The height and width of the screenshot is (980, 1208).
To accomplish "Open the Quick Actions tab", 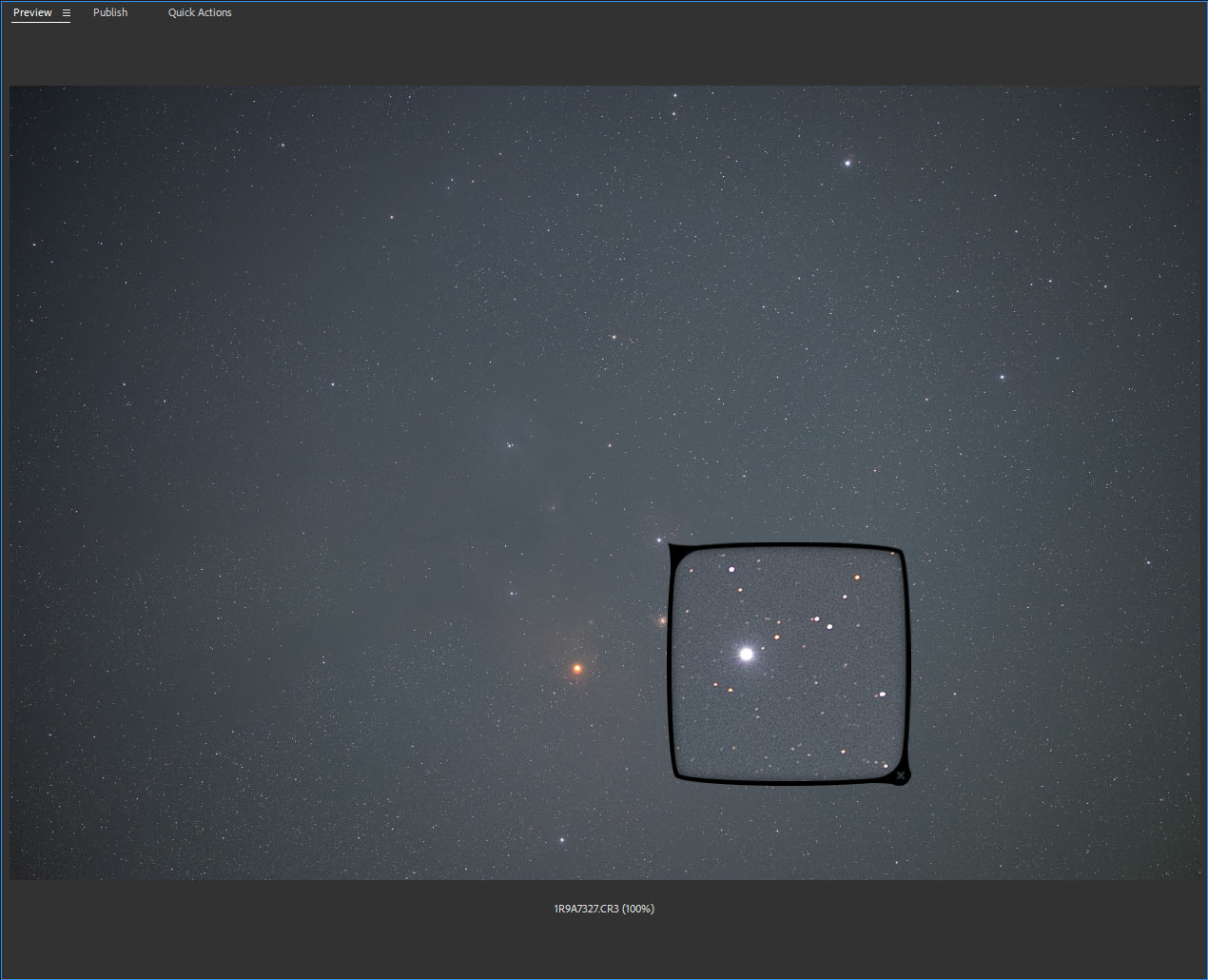I will [x=200, y=12].
